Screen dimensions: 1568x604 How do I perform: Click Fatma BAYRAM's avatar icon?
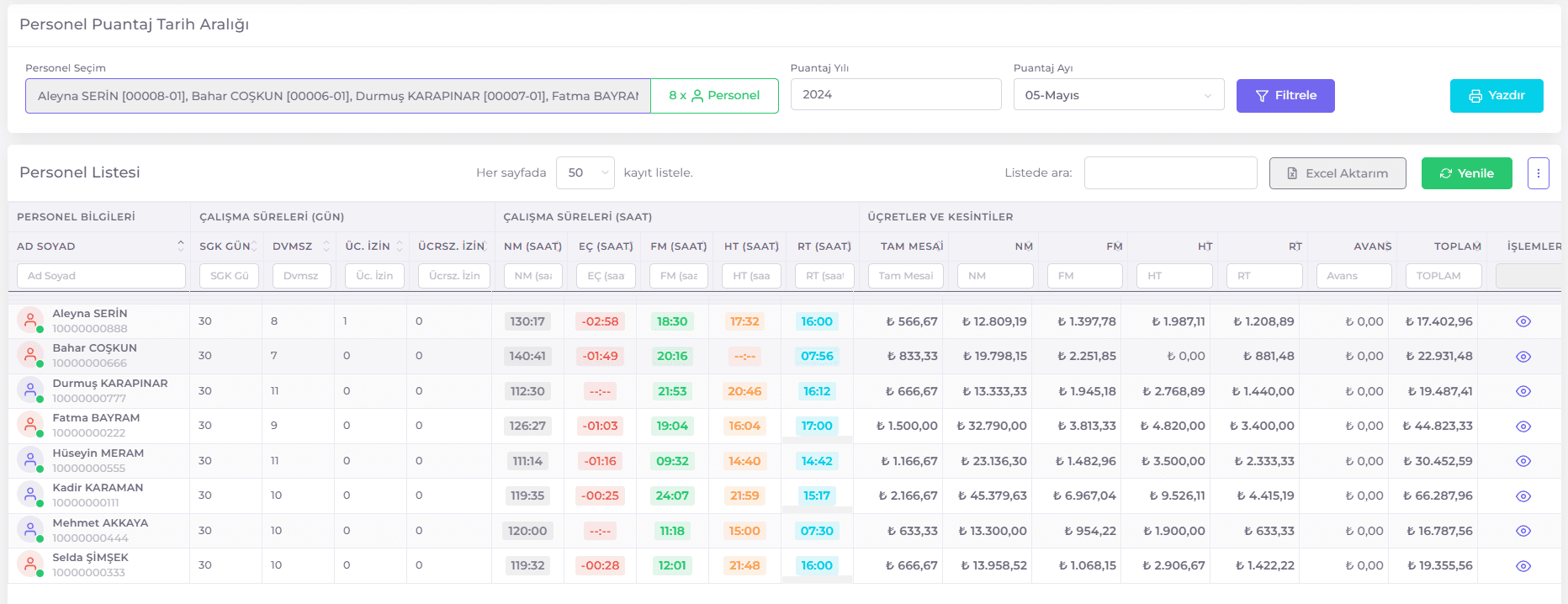pyautogui.click(x=30, y=425)
